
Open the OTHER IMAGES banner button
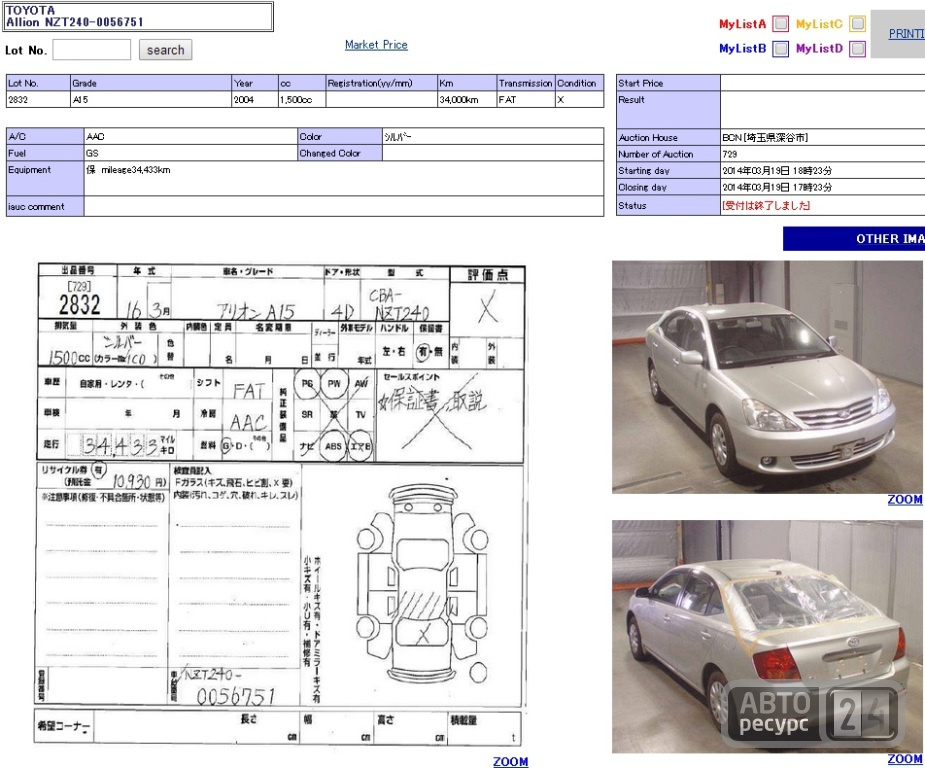[x=854, y=239]
